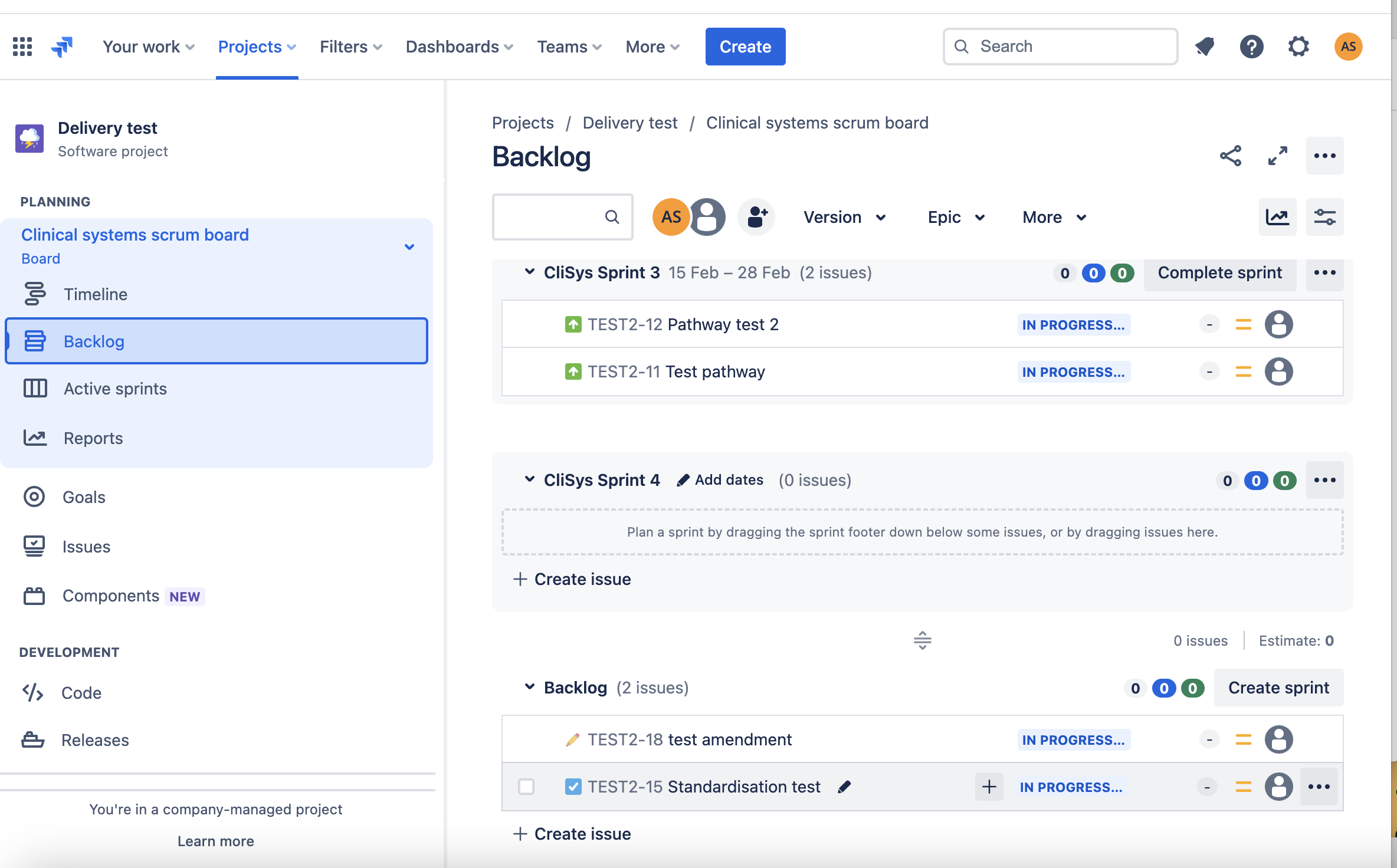This screenshot has width=1397, height=868.
Task: Open the Projects menu
Action: (x=257, y=47)
